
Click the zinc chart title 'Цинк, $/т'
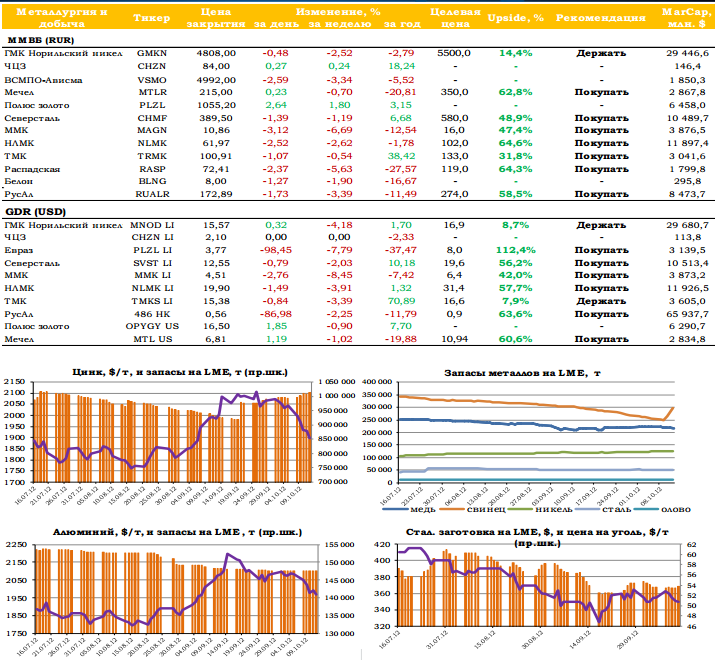100,372
